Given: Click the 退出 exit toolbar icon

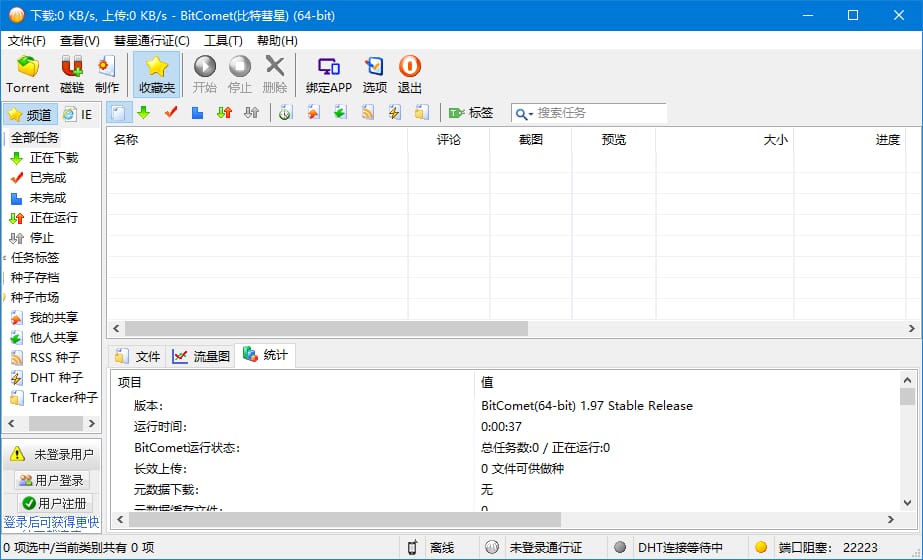Looking at the screenshot, I should 410,74.
